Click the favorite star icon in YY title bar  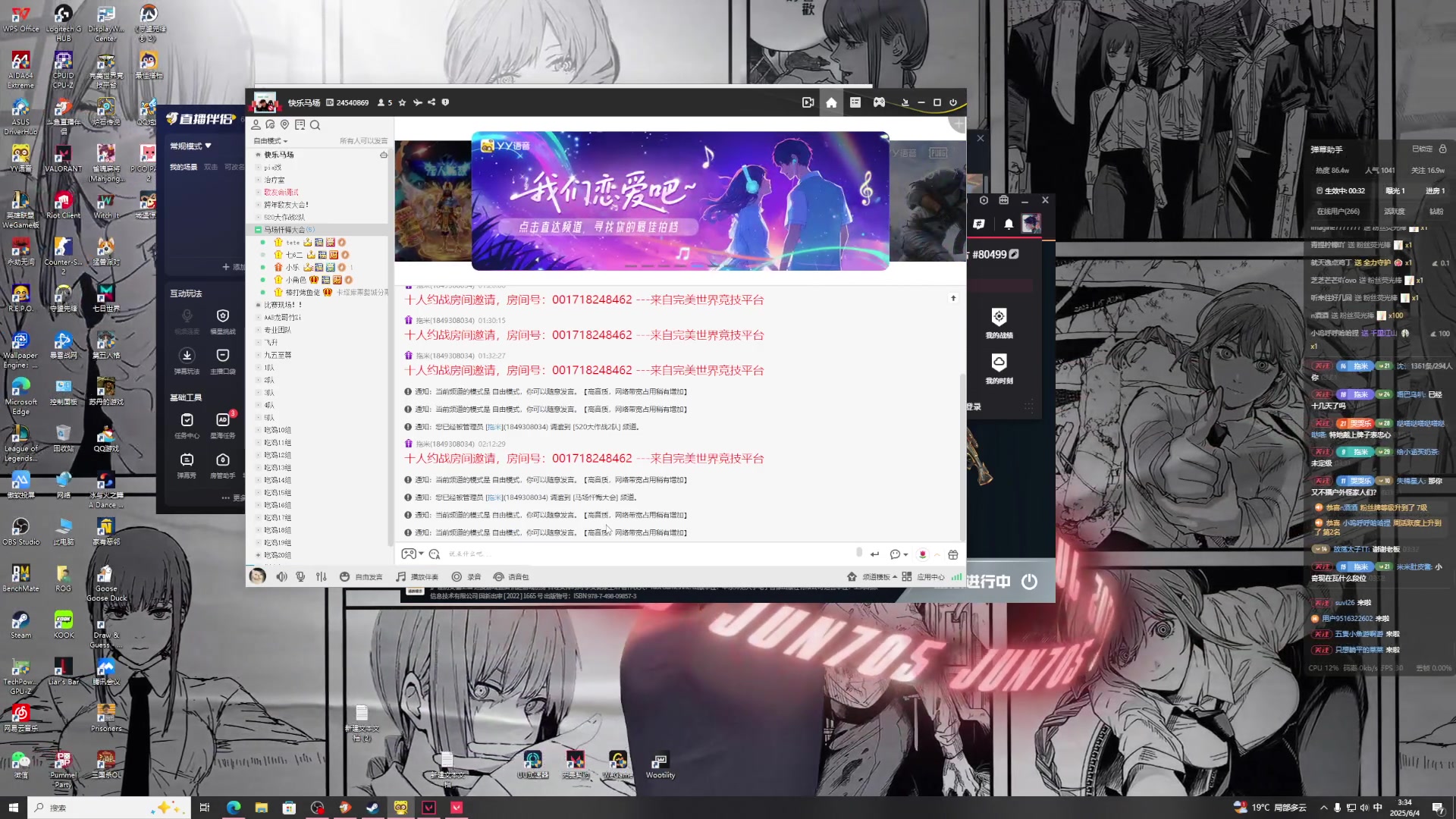[402, 102]
